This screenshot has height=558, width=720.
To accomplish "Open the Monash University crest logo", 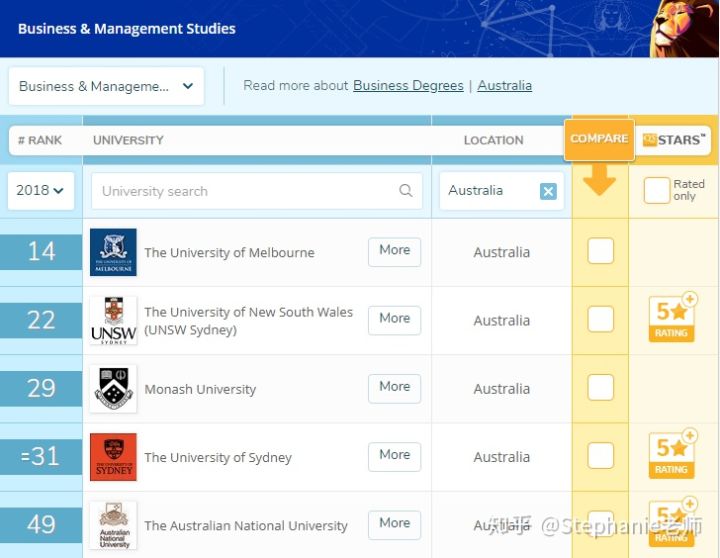I will (113, 389).
